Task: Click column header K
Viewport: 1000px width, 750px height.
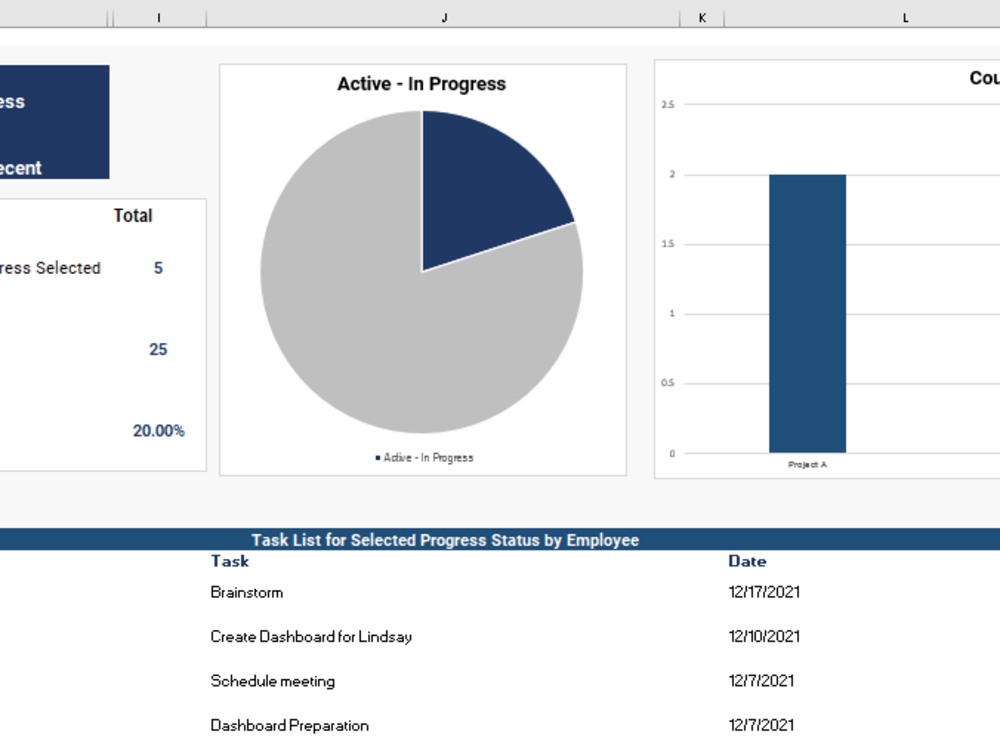Action: click(702, 17)
